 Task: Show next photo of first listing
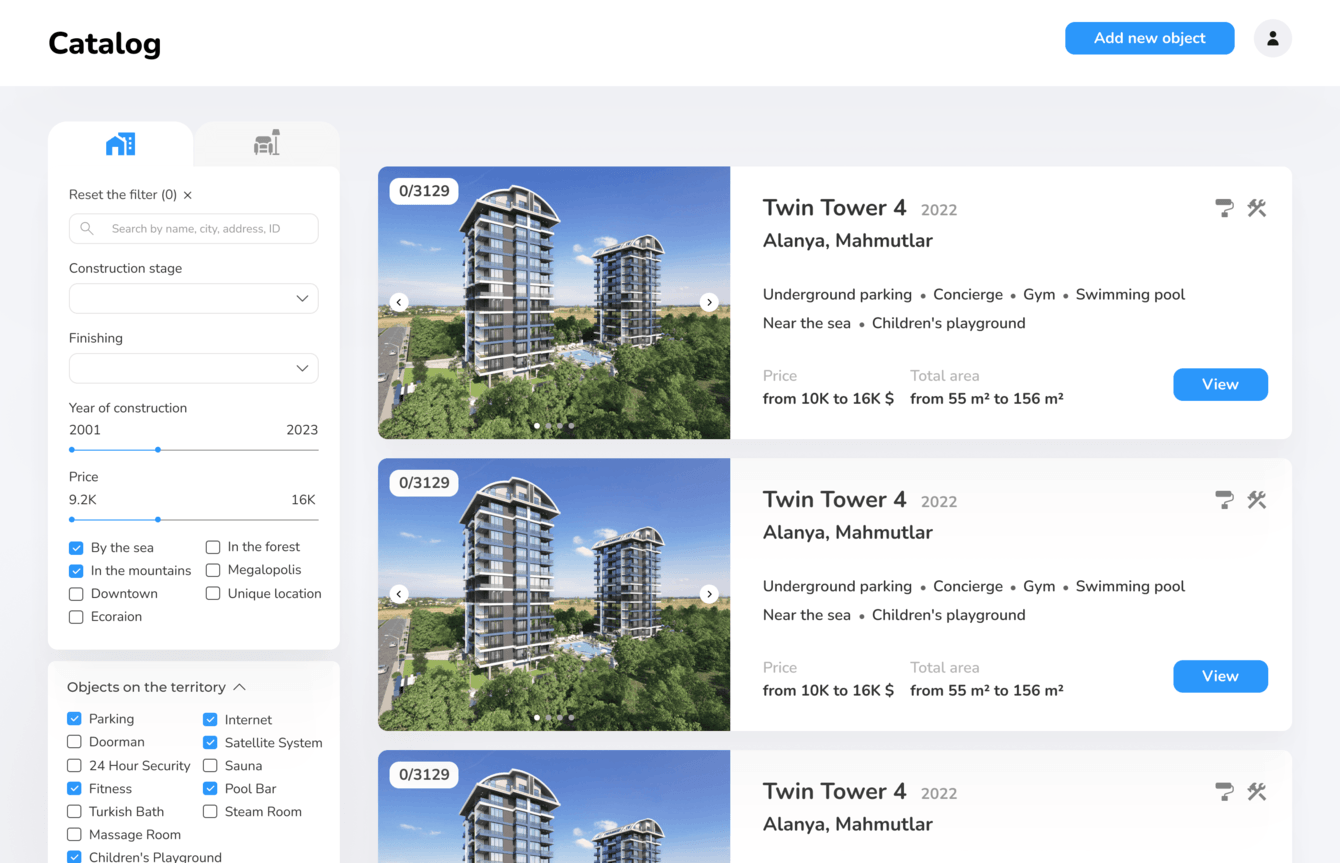(709, 302)
